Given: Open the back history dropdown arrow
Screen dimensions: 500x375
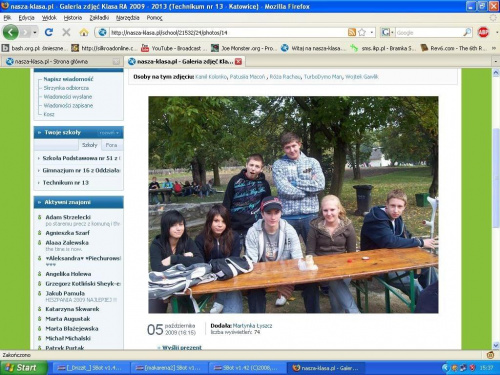Looking at the screenshot, I should pos(35,32).
